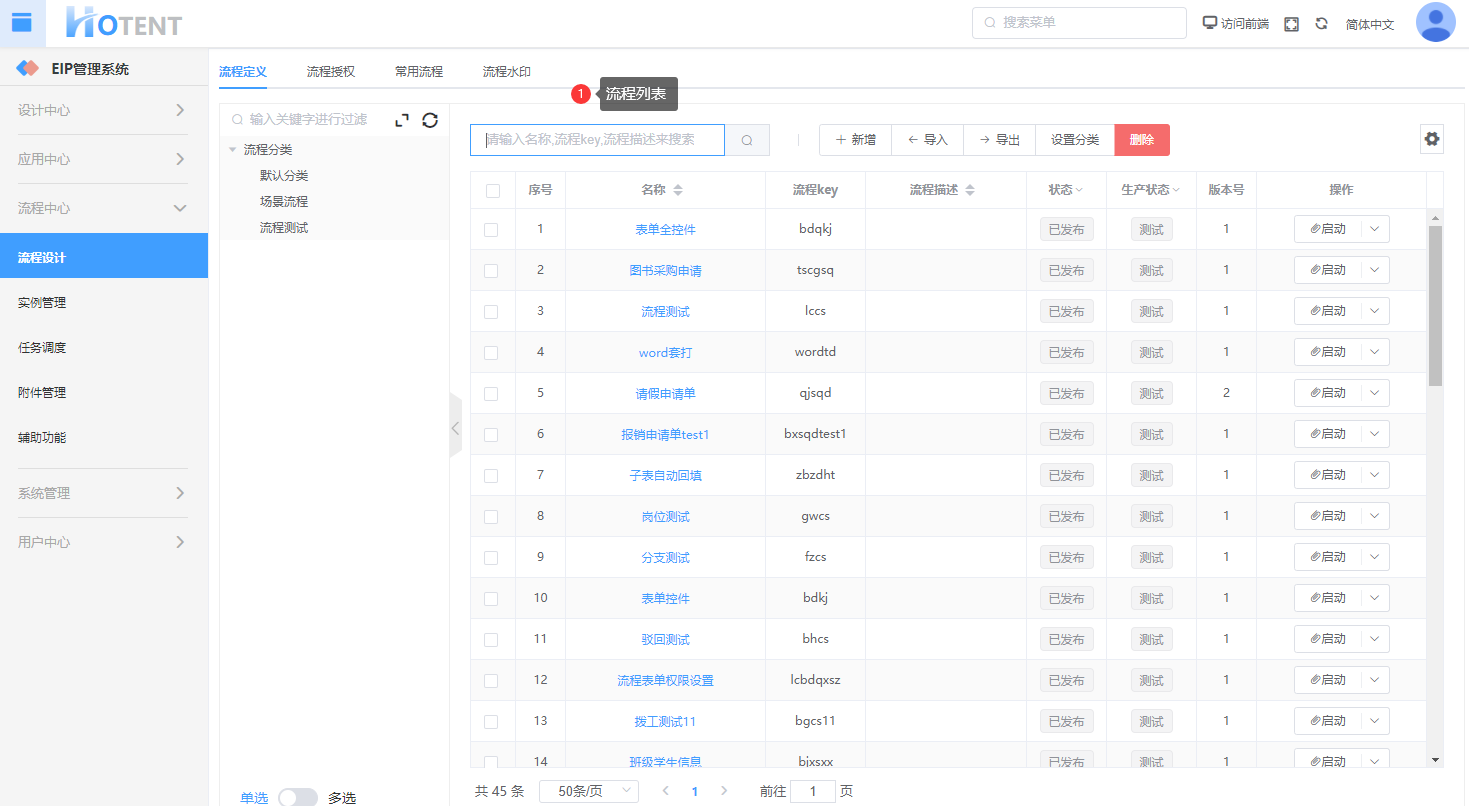Click the search magnifier button beside search box
The image size is (1469, 806).
[747, 140]
